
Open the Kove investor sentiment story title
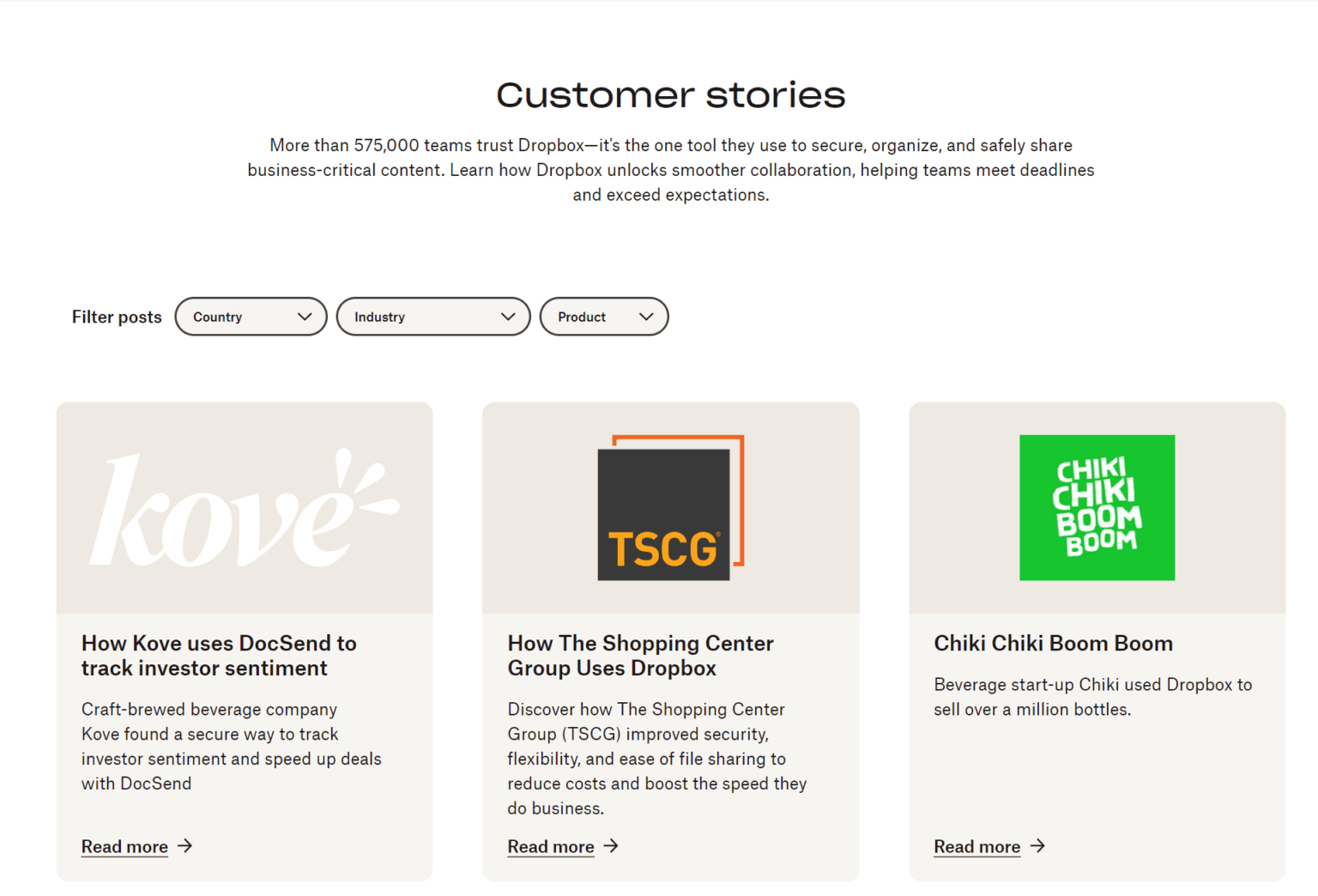point(219,655)
